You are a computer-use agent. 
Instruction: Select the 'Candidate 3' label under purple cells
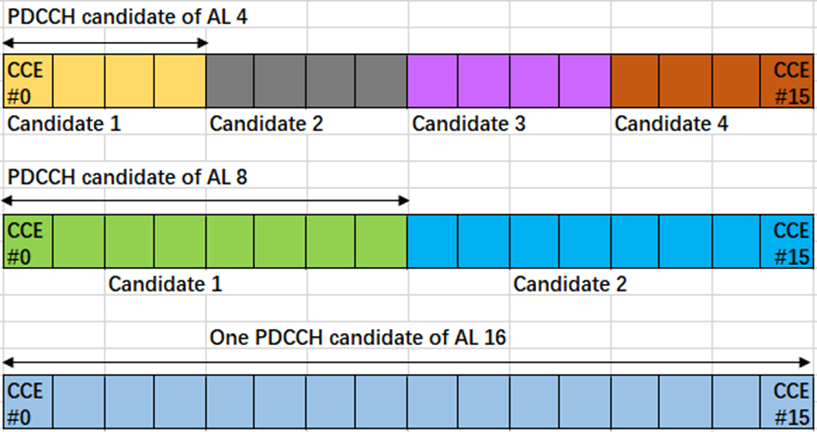(469, 124)
